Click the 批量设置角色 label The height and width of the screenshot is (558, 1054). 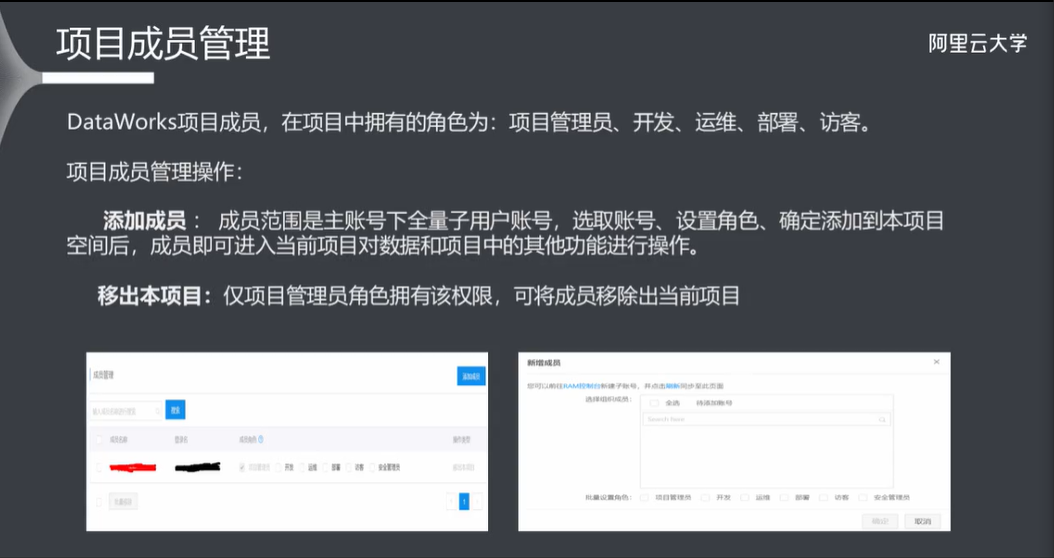[608, 497]
